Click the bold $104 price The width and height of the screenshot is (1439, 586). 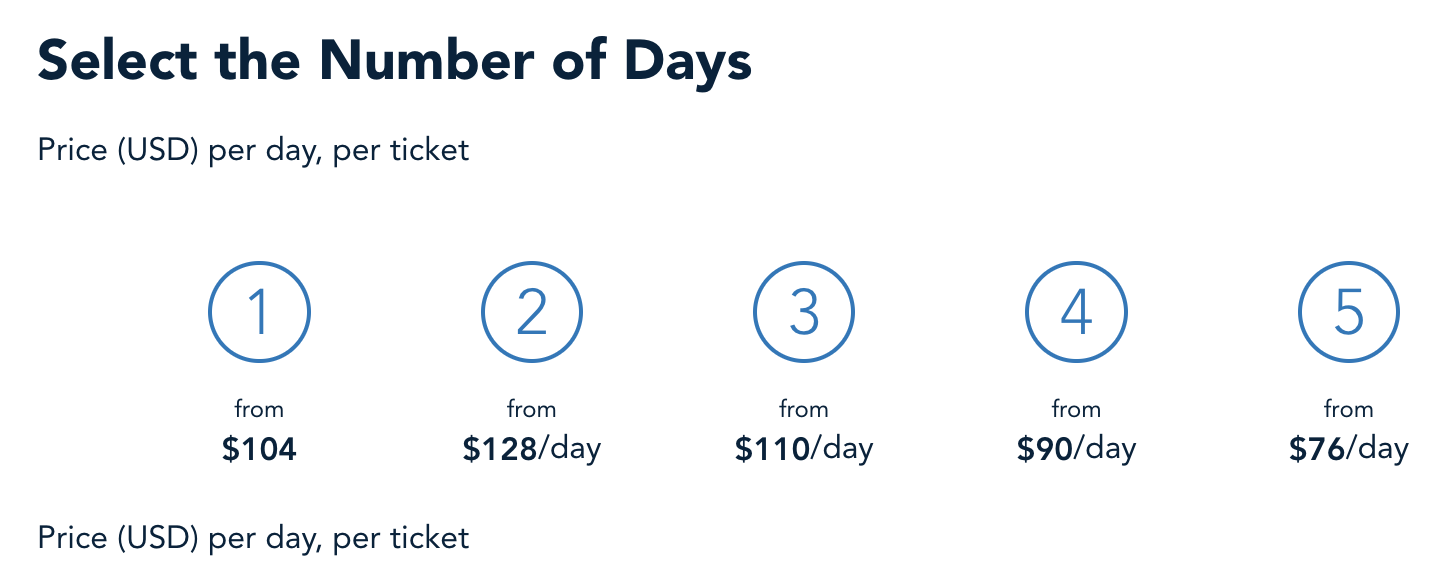(x=259, y=450)
